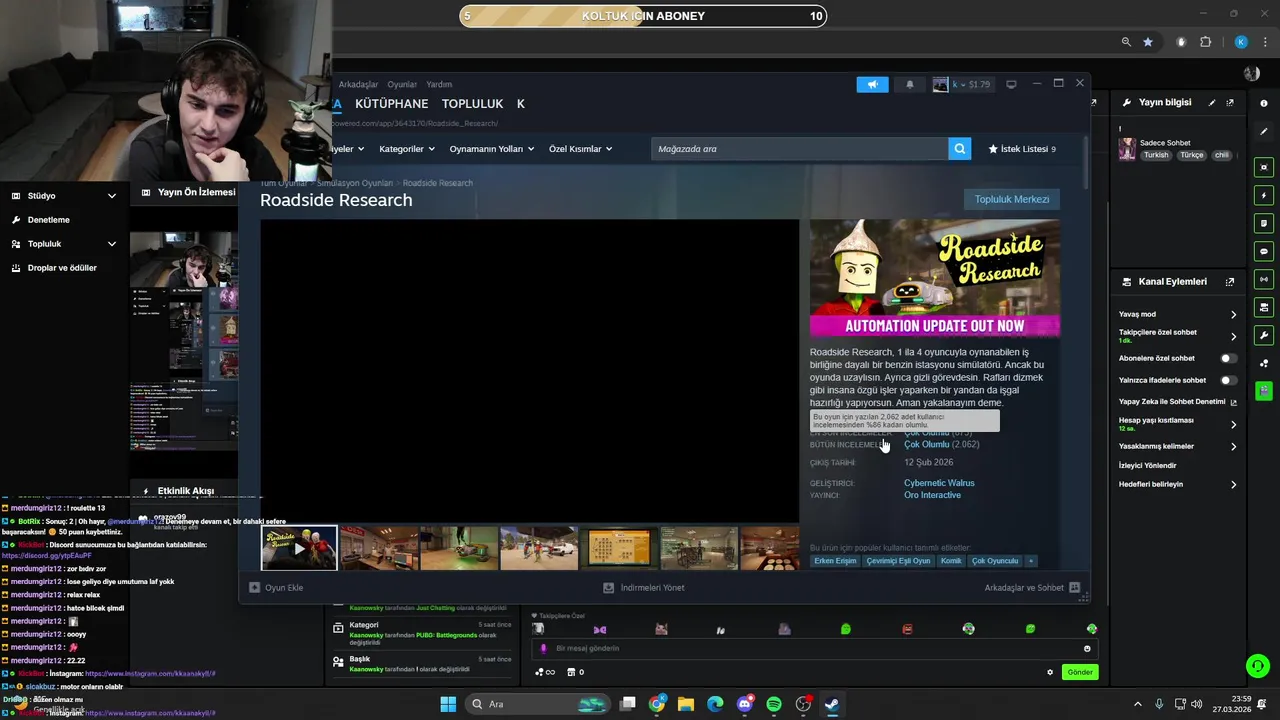Click the Mağazada ara search field

799,149
